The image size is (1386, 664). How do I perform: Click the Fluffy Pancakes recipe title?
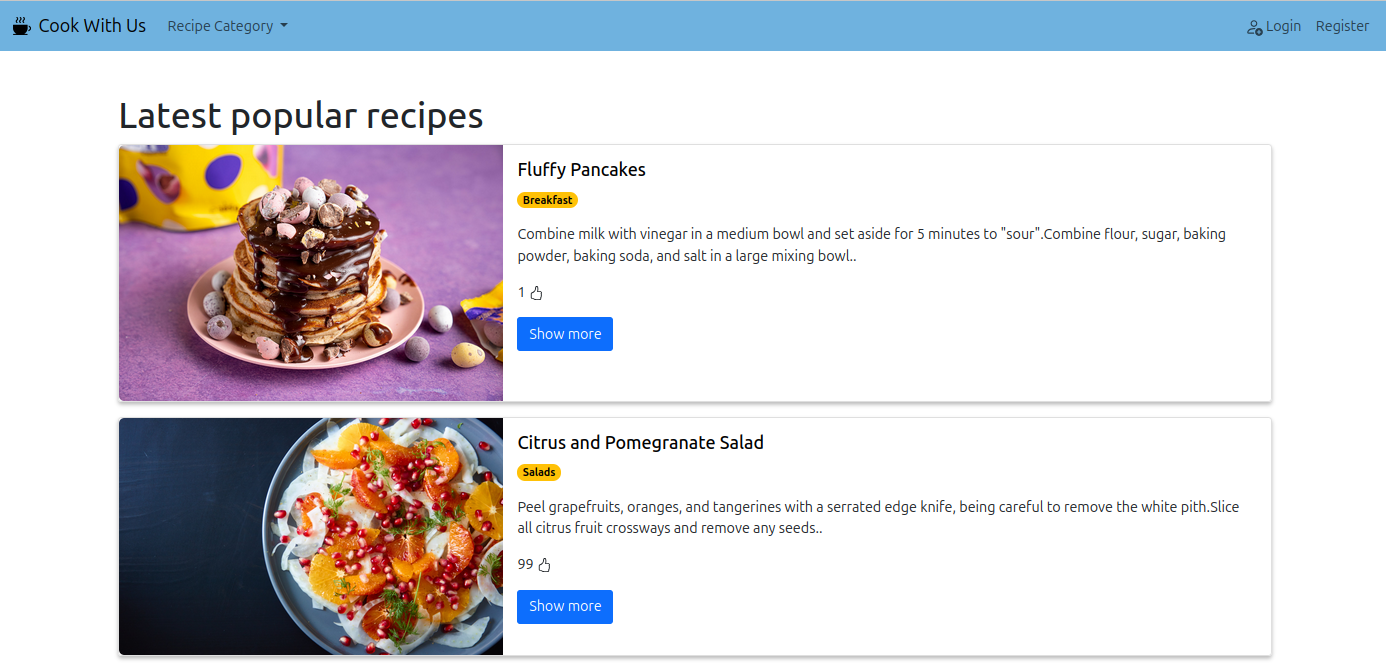point(581,170)
